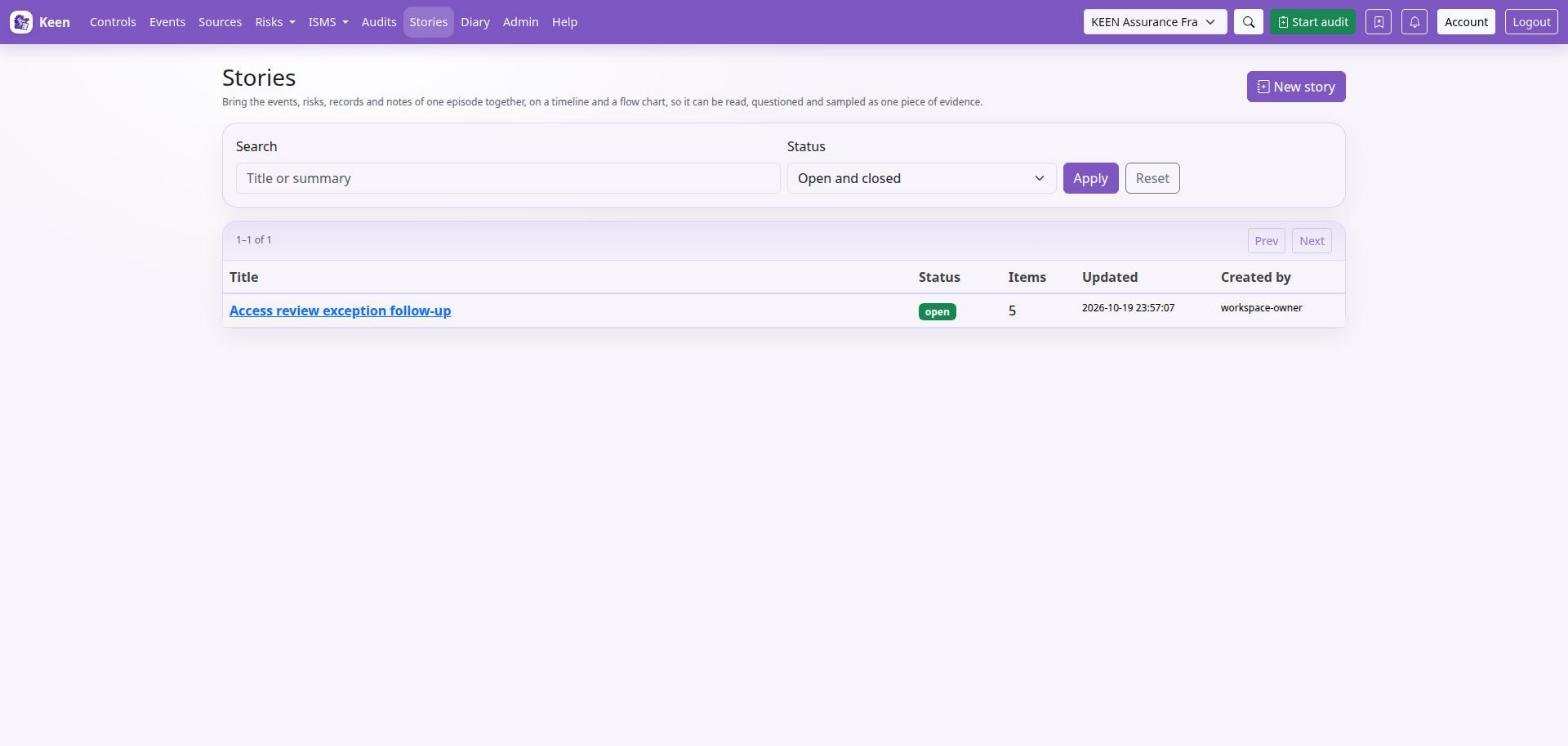Reset the story filters

[x=1152, y=178]
